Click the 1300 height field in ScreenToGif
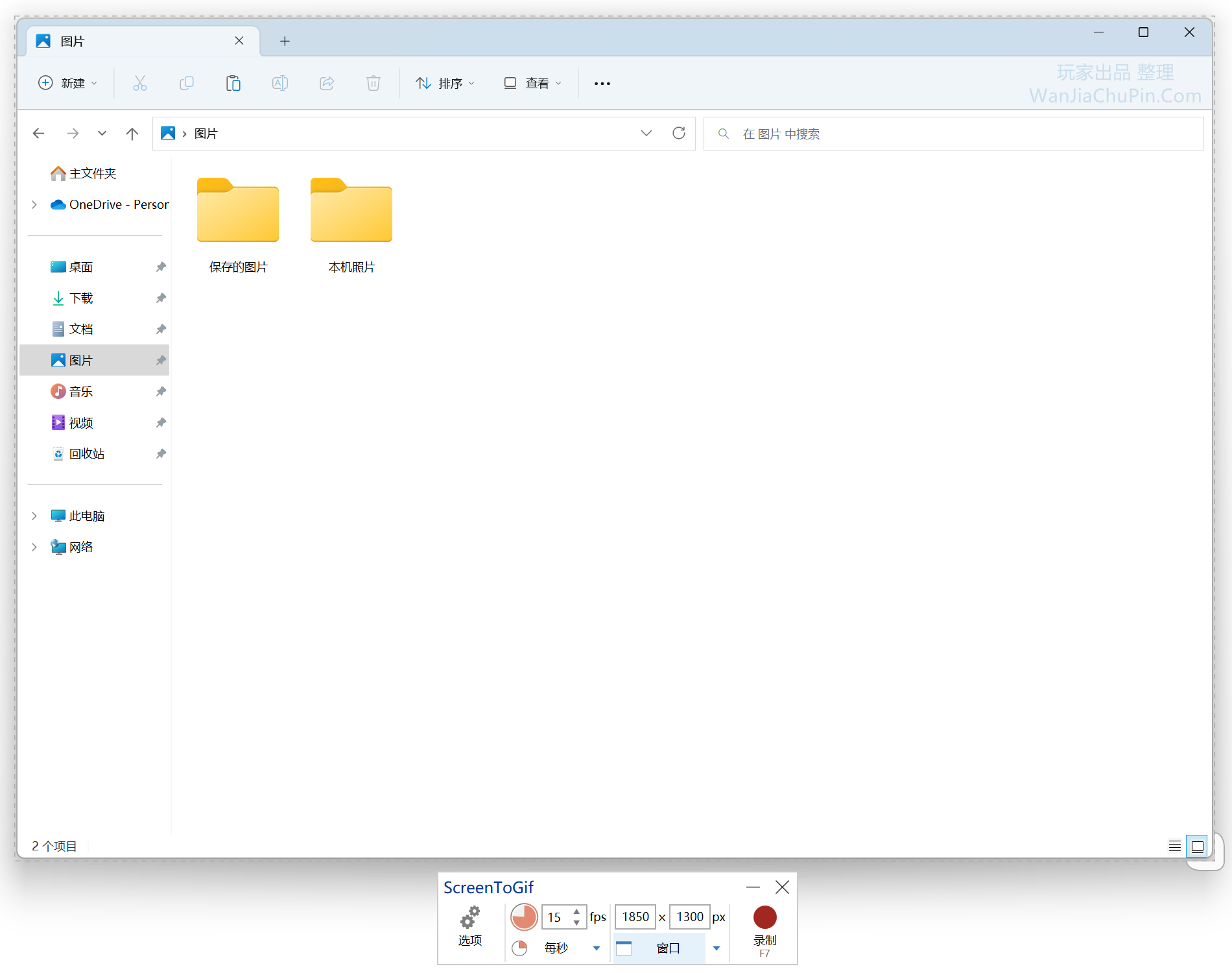 coord(690,917)
